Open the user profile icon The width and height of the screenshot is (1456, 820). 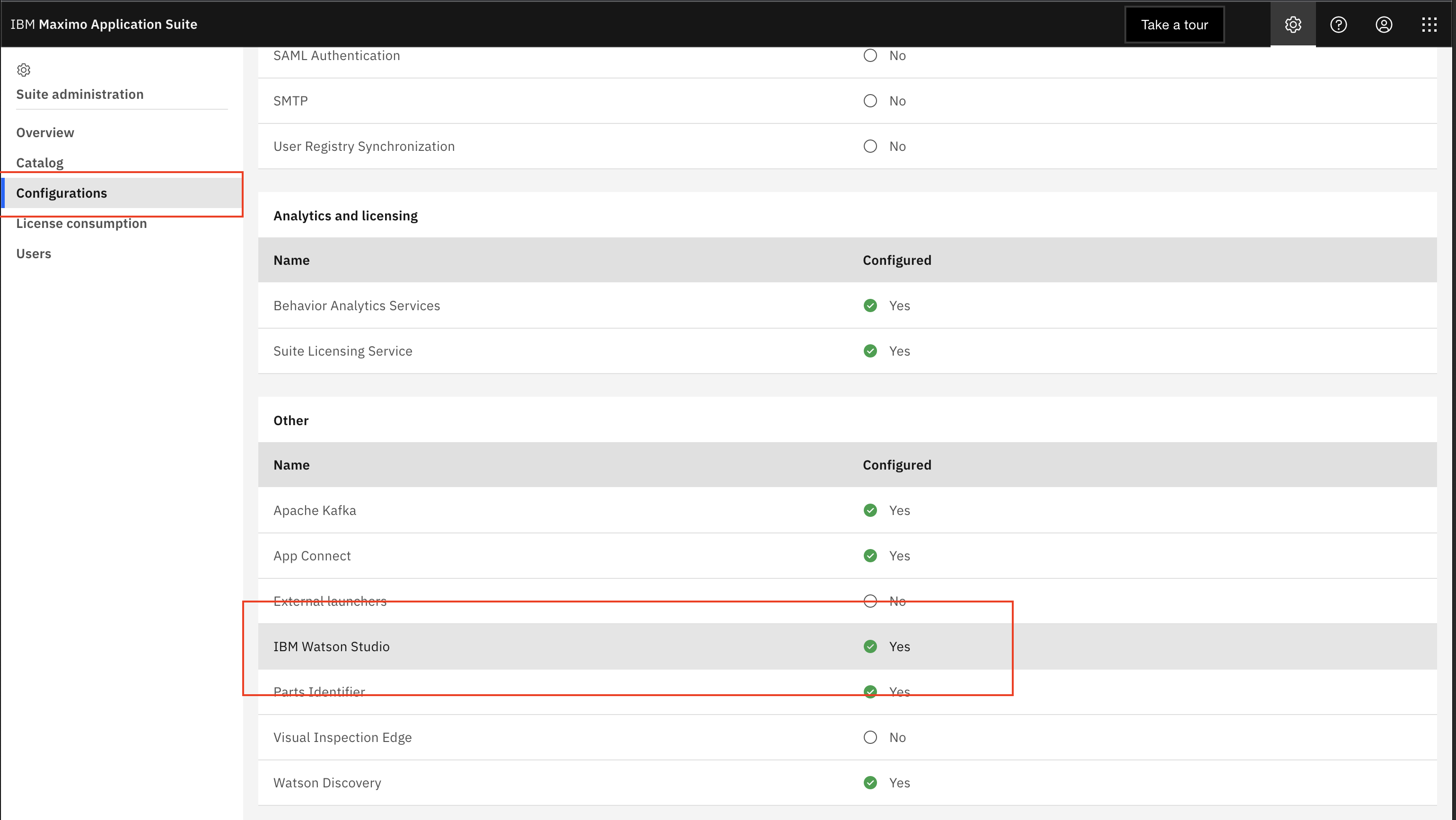pos(1383,24)
